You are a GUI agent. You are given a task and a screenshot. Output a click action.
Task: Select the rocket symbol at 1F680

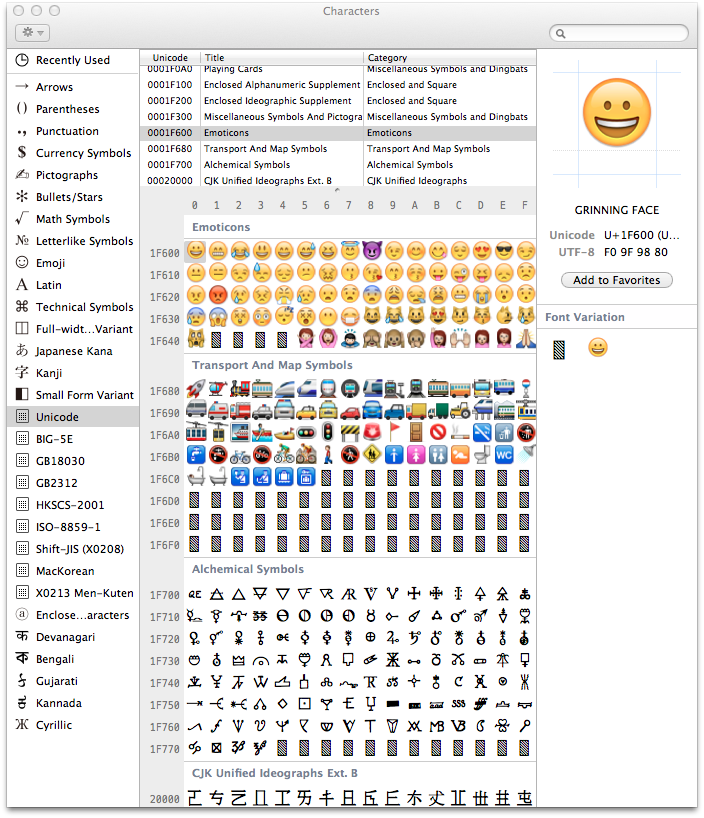(x=195, y=389)
